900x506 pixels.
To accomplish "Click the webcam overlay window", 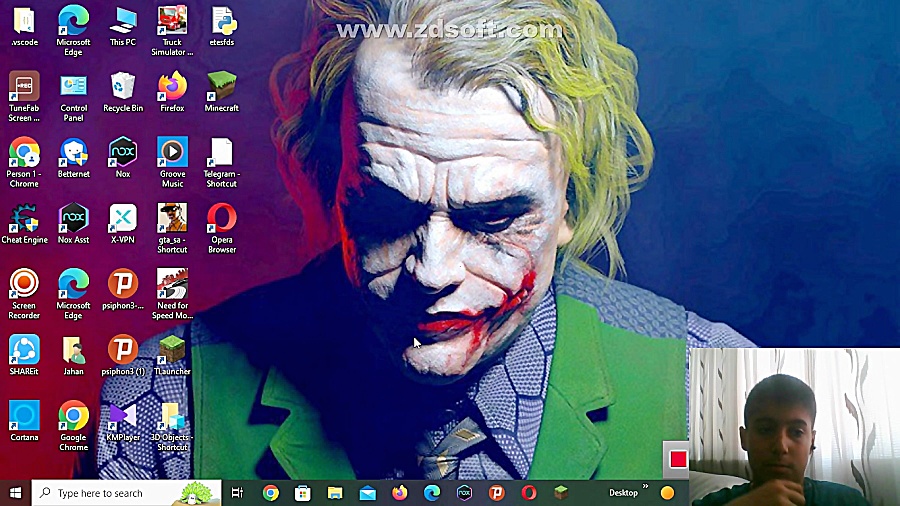I will click(795, 427).
